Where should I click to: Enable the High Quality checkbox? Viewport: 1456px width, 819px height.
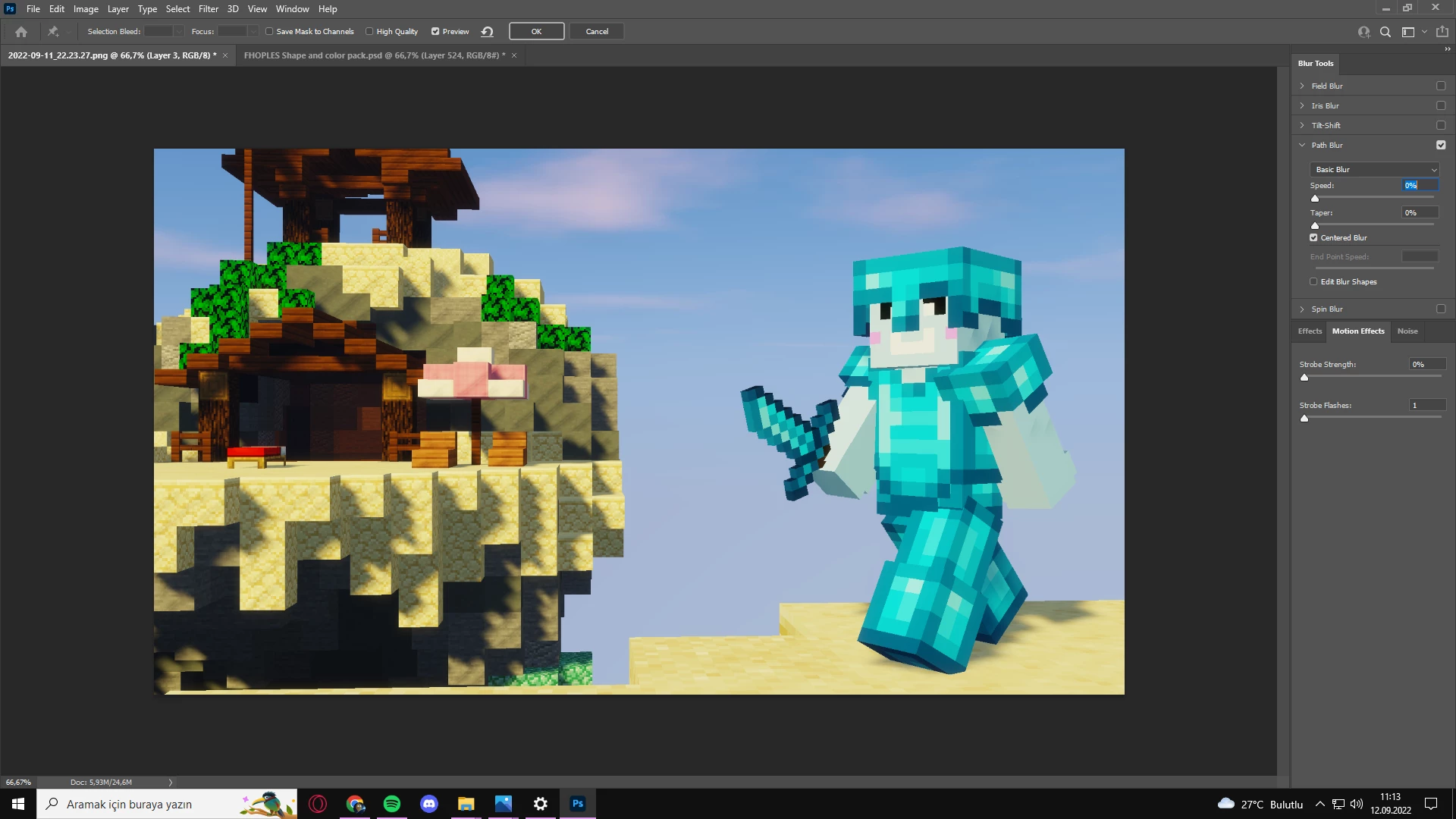click(x=370, y=32)
